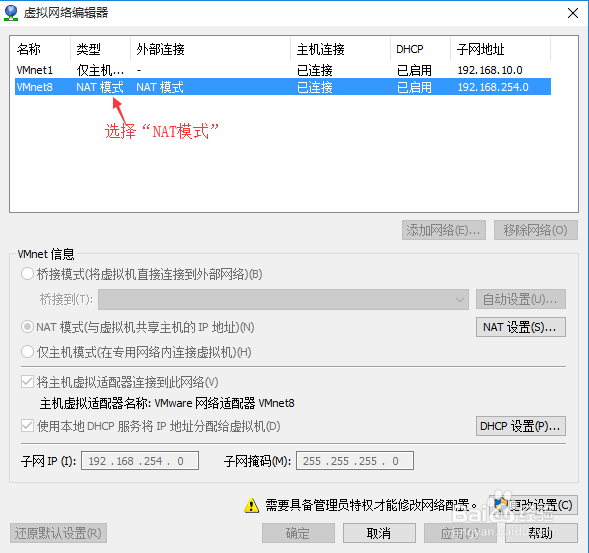This screenshot has width=589, height=553.
Task: Click the 帮助 button
Action: pyautogui.click(x=541, y=533)
